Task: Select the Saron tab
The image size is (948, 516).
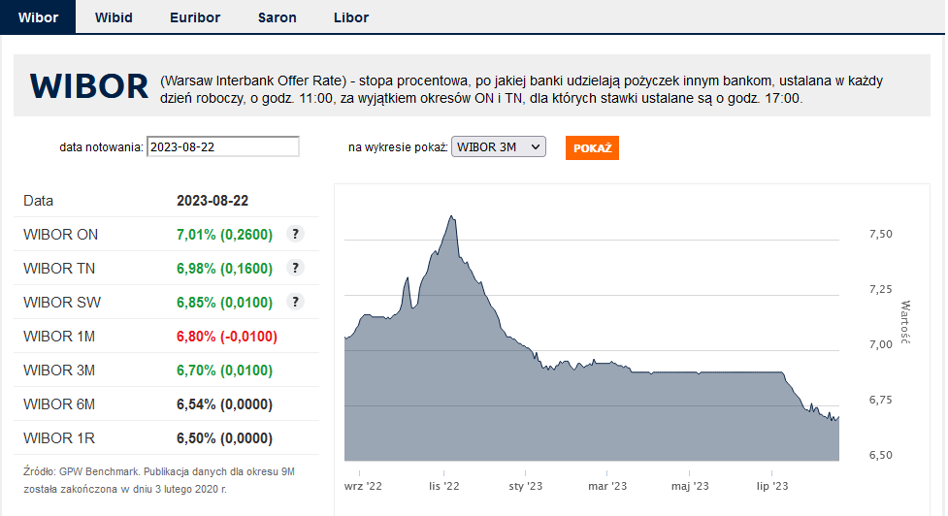Action: click(277, 17)
